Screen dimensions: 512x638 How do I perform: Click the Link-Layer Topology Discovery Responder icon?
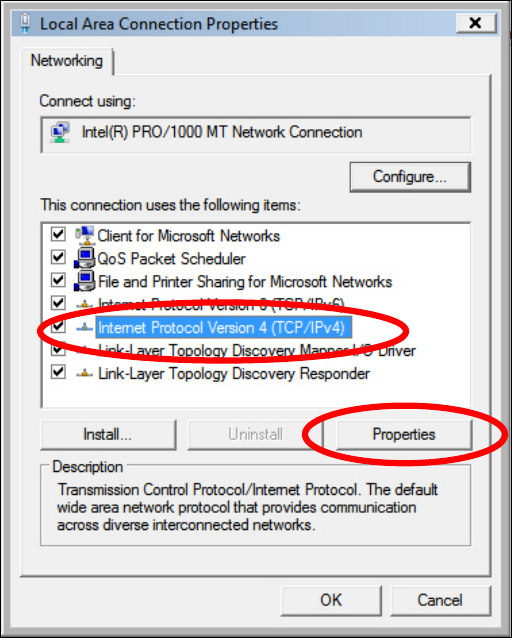tap(85, 373)
